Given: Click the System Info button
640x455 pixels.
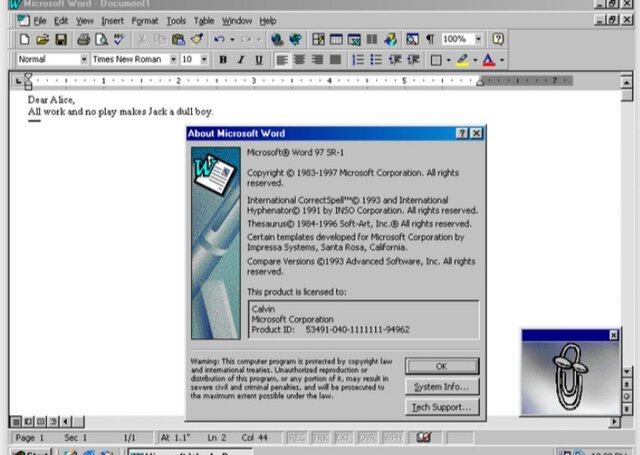Looking at the screenshot, I should click(442, 386).
